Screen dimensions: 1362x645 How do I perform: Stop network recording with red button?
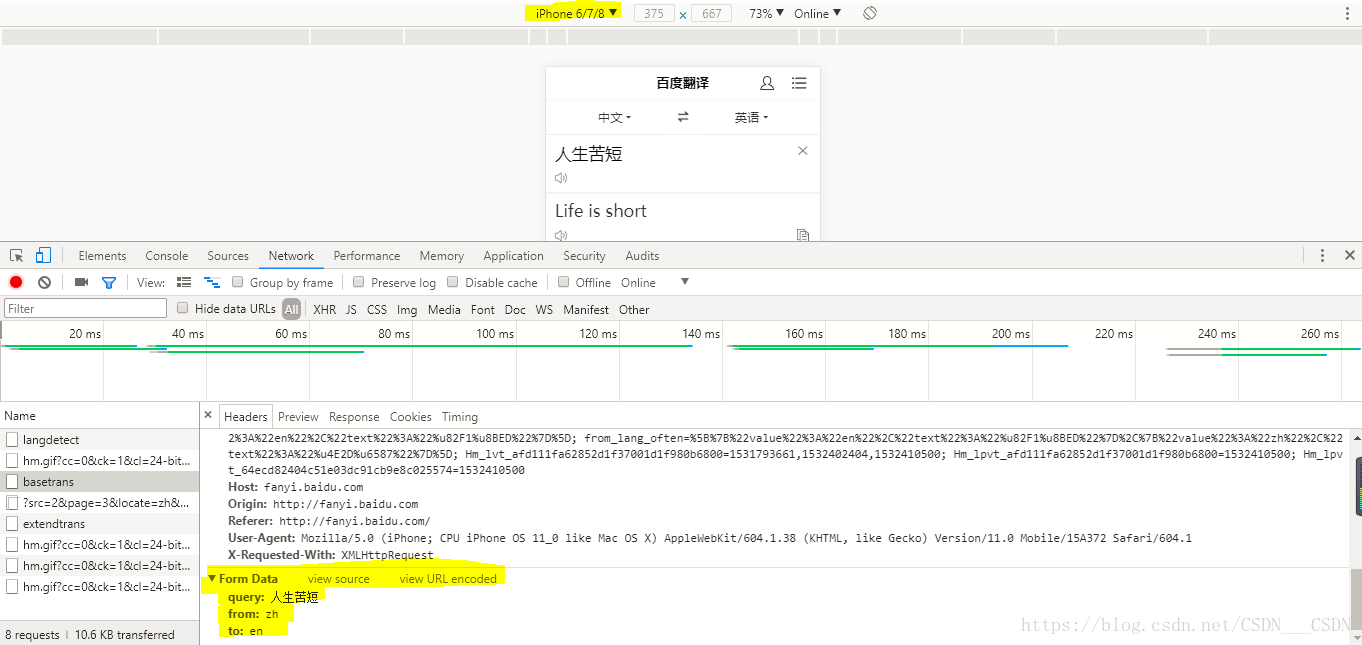[16, 283]
